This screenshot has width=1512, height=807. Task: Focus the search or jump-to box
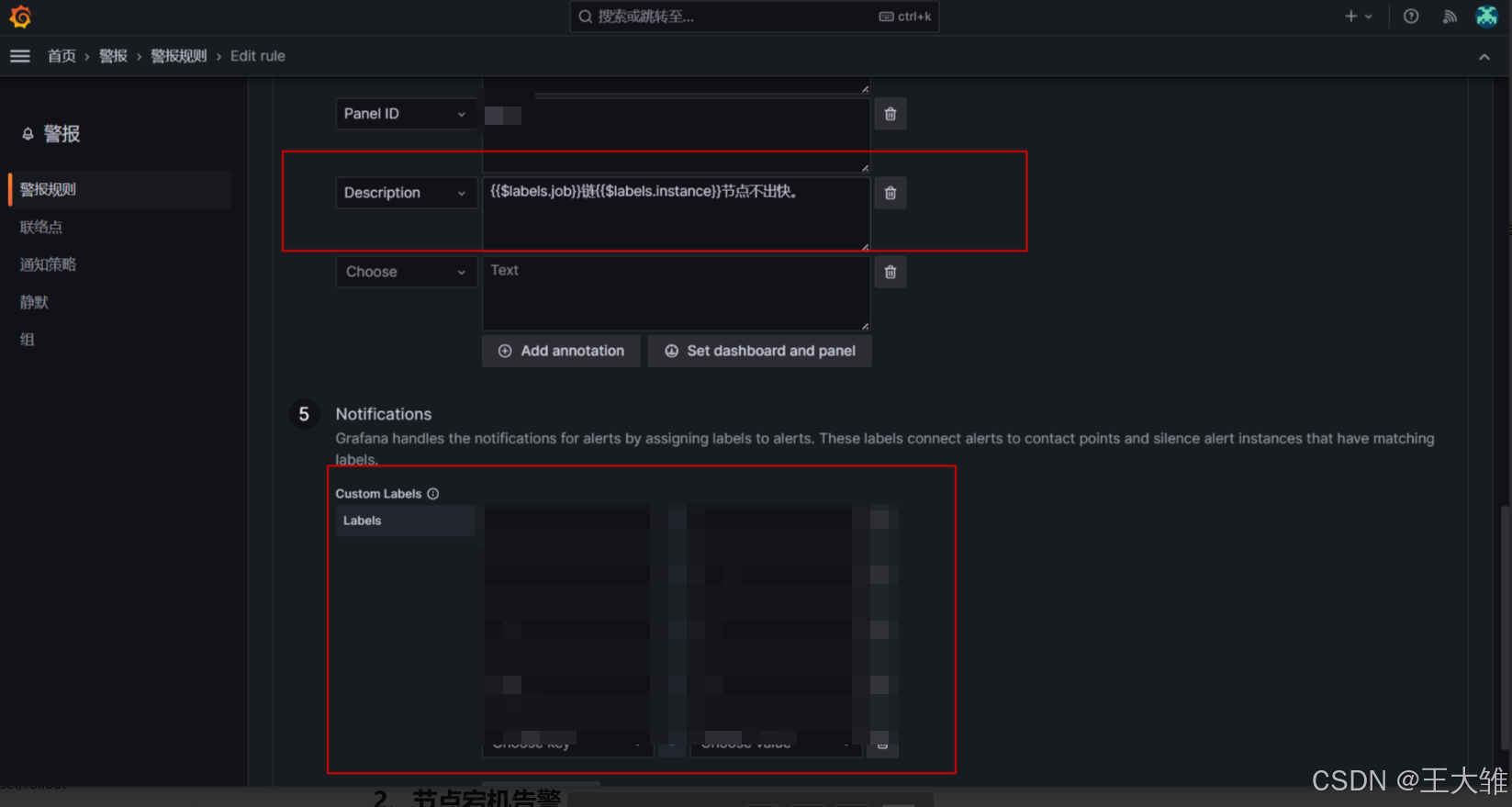click(755, 17)
